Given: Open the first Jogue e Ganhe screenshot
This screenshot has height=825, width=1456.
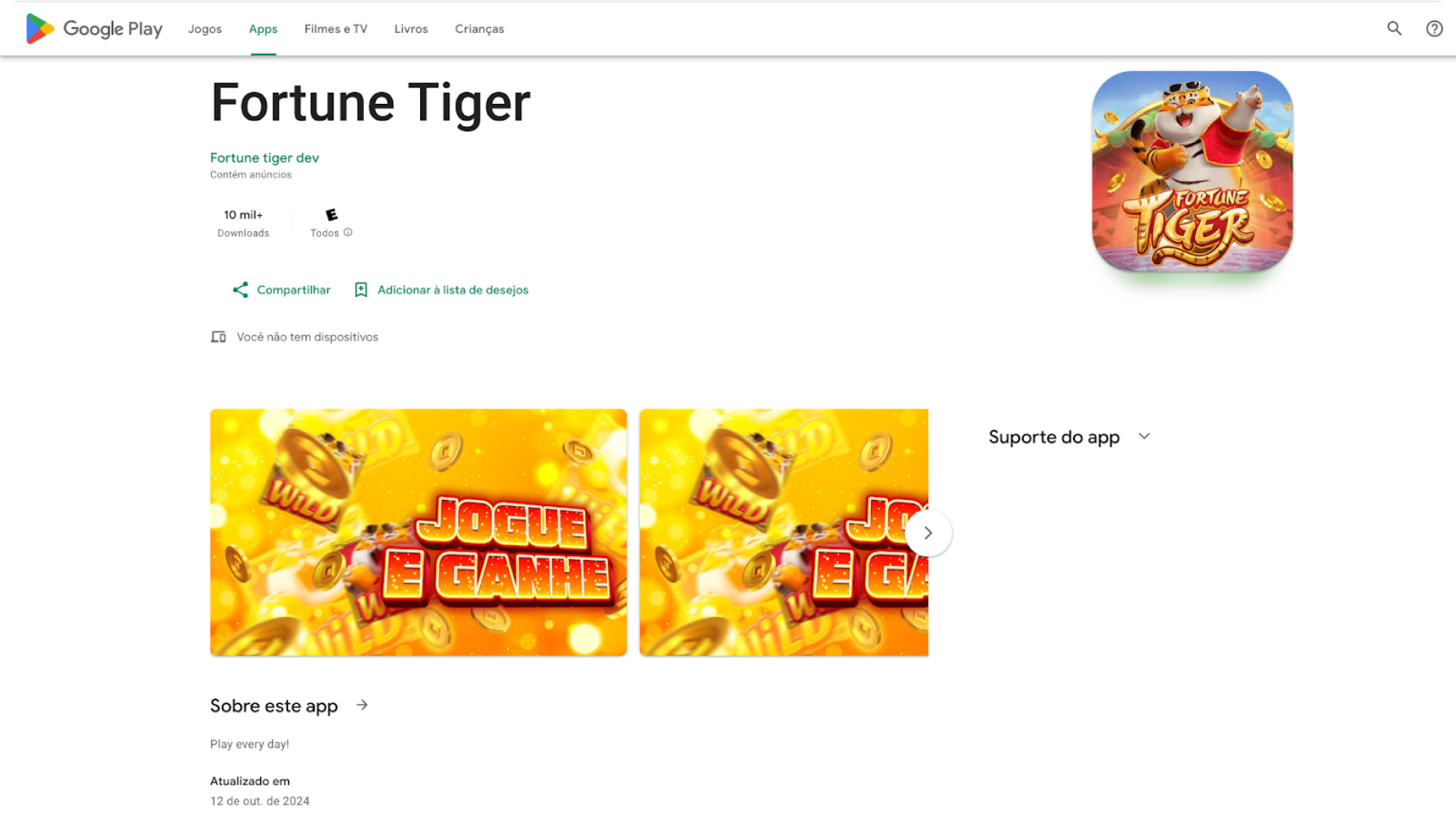Looking at the screenshot, I should 419,533.
